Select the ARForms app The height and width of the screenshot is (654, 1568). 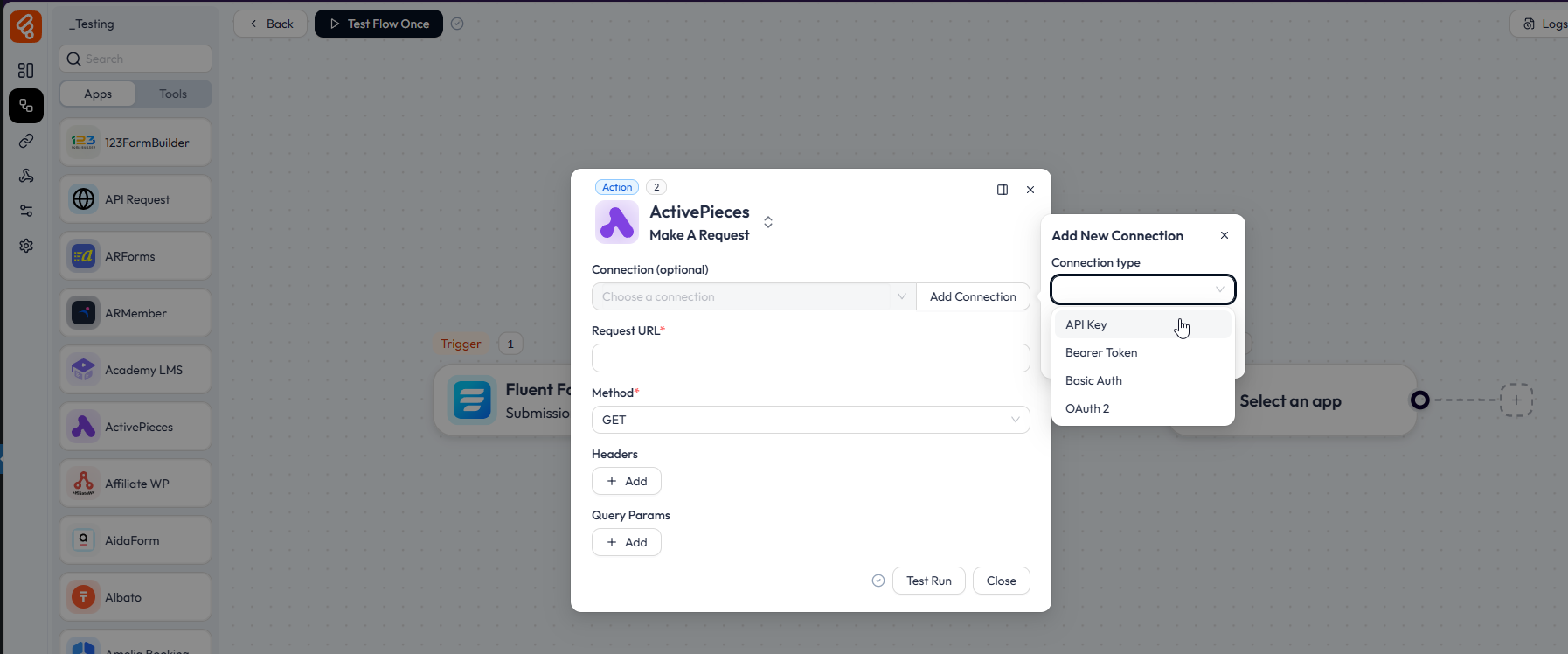pos(135,256)
